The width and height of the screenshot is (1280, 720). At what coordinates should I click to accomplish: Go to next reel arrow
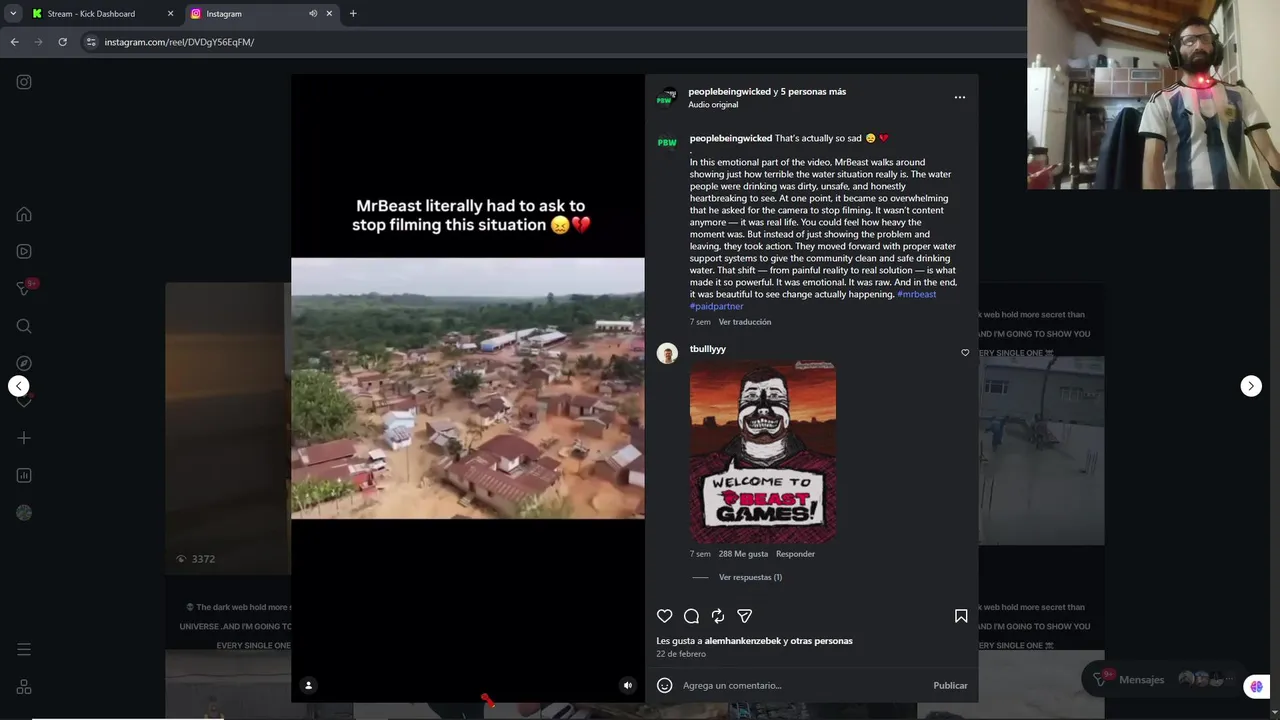tap(1251, 386)
